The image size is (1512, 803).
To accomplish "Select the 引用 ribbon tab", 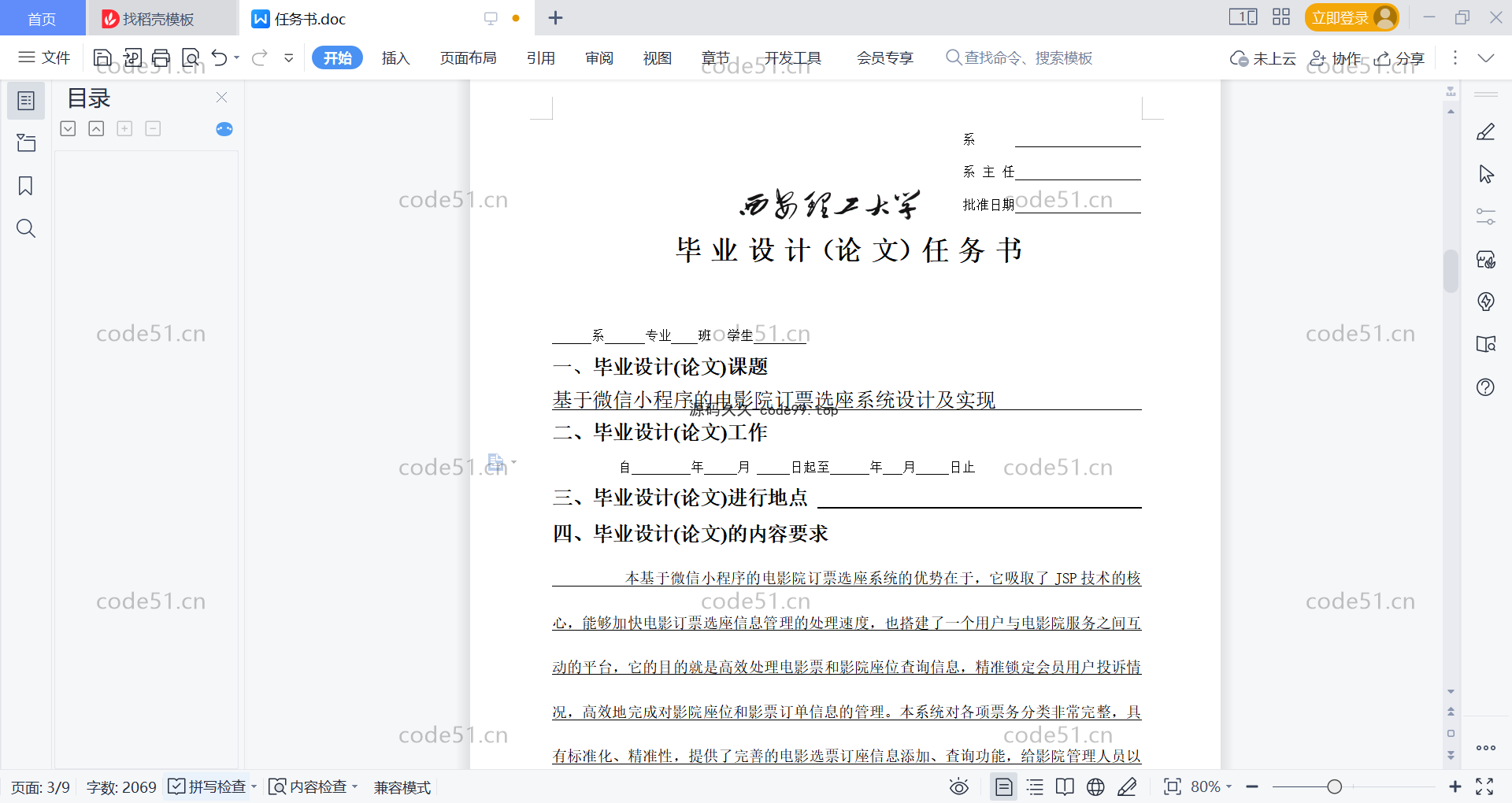I will 541,57.
